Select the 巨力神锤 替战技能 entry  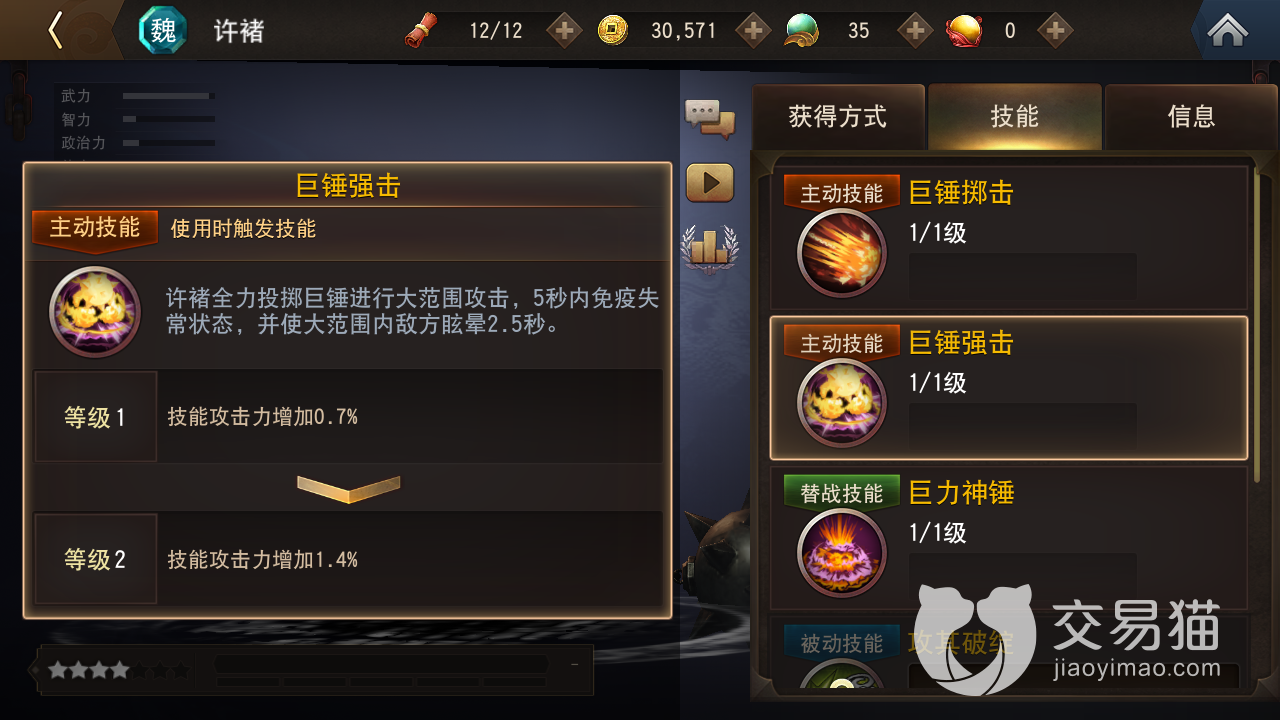pos(1009,537)
